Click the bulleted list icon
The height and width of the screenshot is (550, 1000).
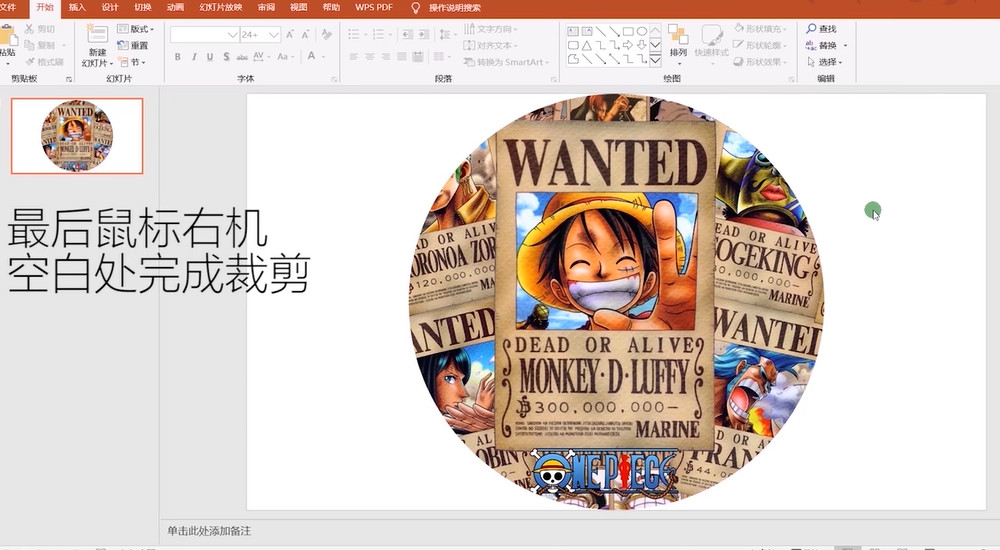pyautogui.click(x=356, y=34)
